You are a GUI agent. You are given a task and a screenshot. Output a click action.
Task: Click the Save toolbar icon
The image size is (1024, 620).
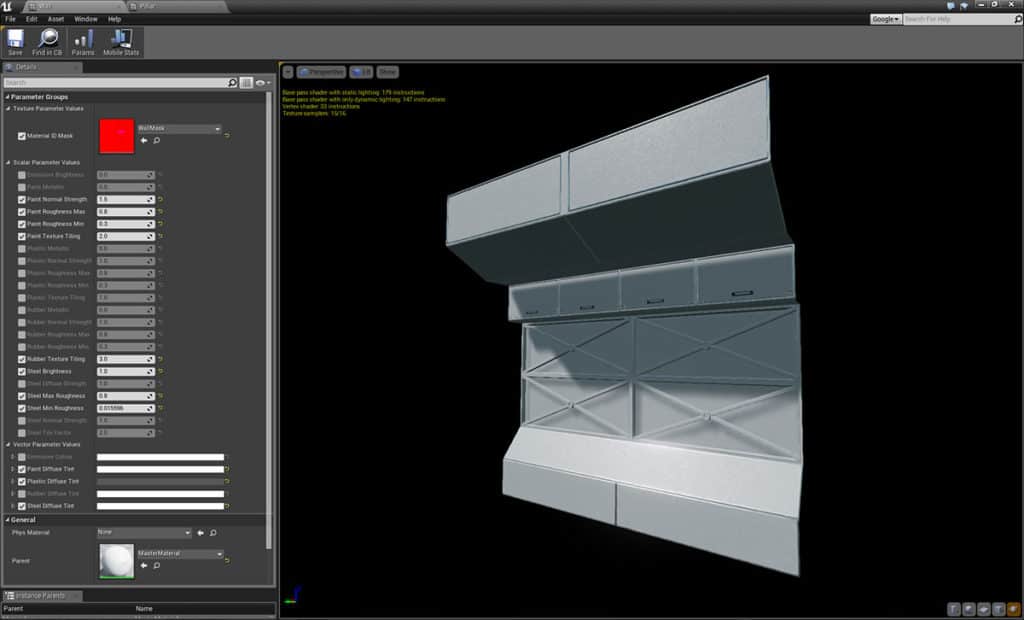tap(15, 42)
